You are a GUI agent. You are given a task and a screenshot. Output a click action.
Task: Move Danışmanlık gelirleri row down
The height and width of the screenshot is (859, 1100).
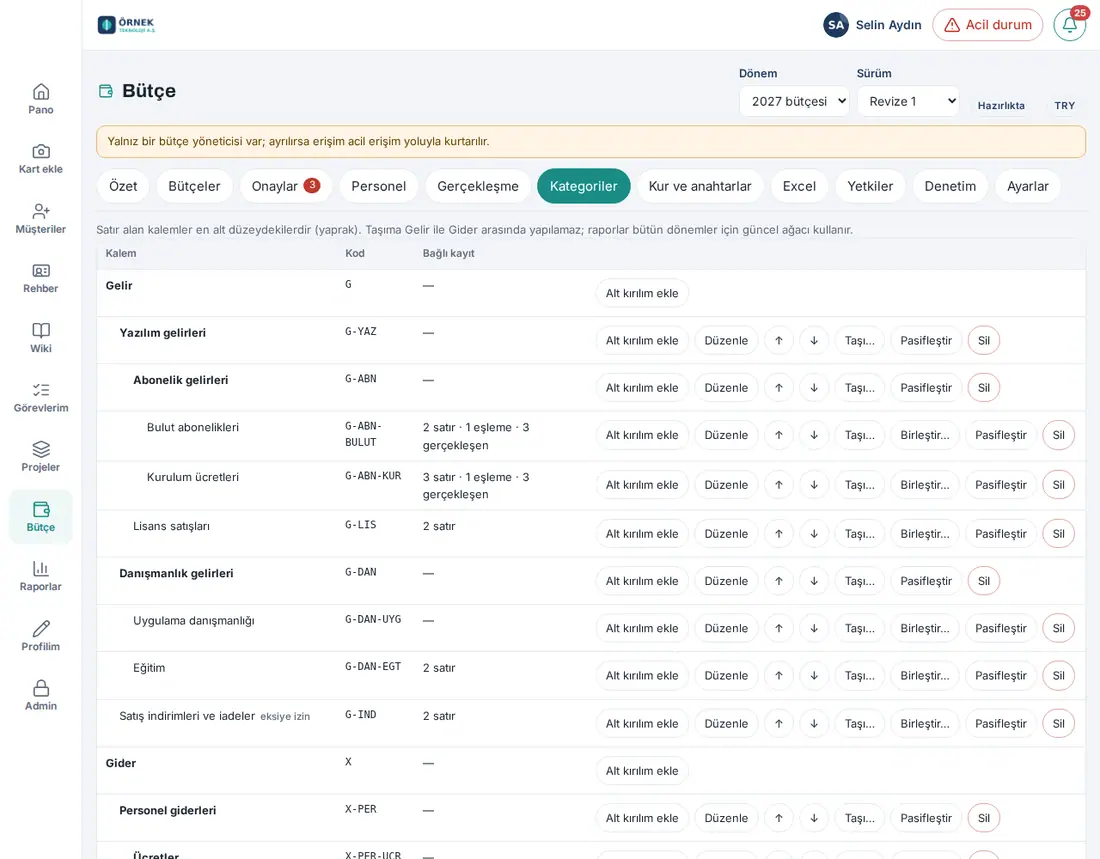pos(814,581)
